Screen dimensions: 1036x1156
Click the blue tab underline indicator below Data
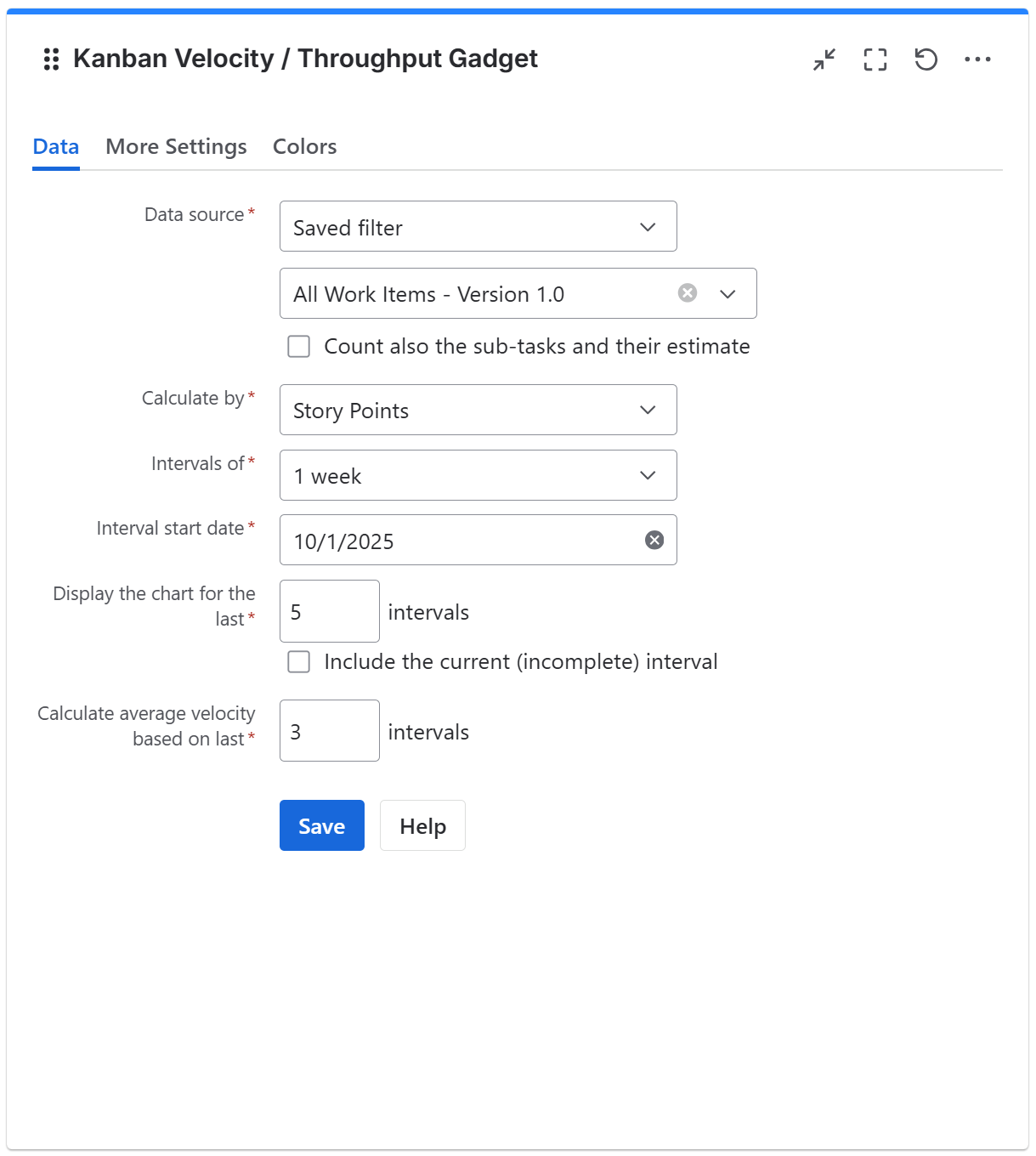(55, 170)
